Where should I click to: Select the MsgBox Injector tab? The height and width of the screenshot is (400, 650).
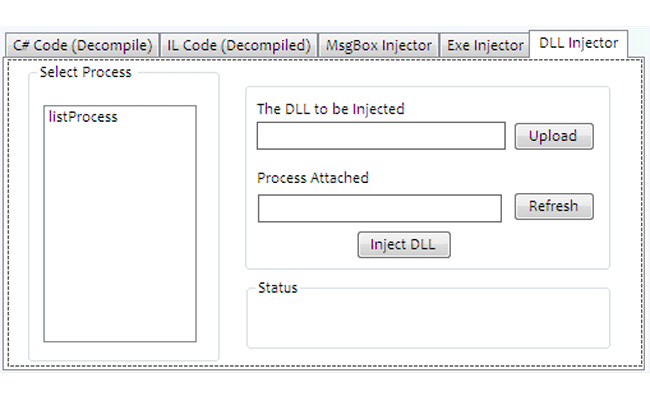(379, 45)
